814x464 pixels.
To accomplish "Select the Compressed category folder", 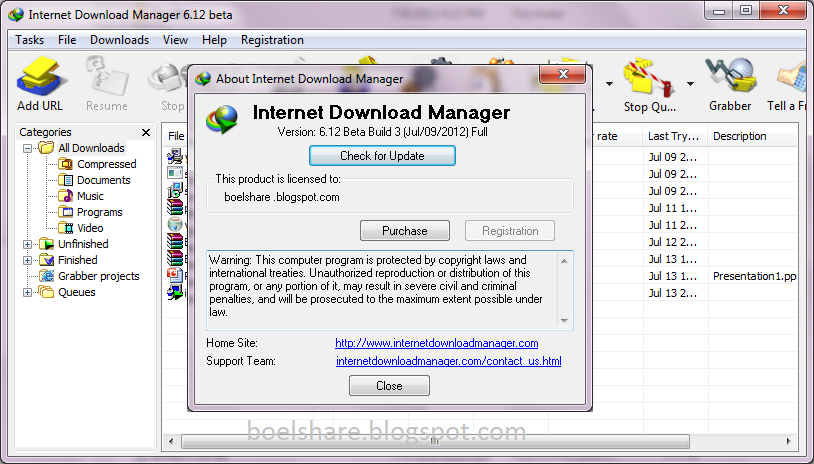I will (x=98, y=164).
